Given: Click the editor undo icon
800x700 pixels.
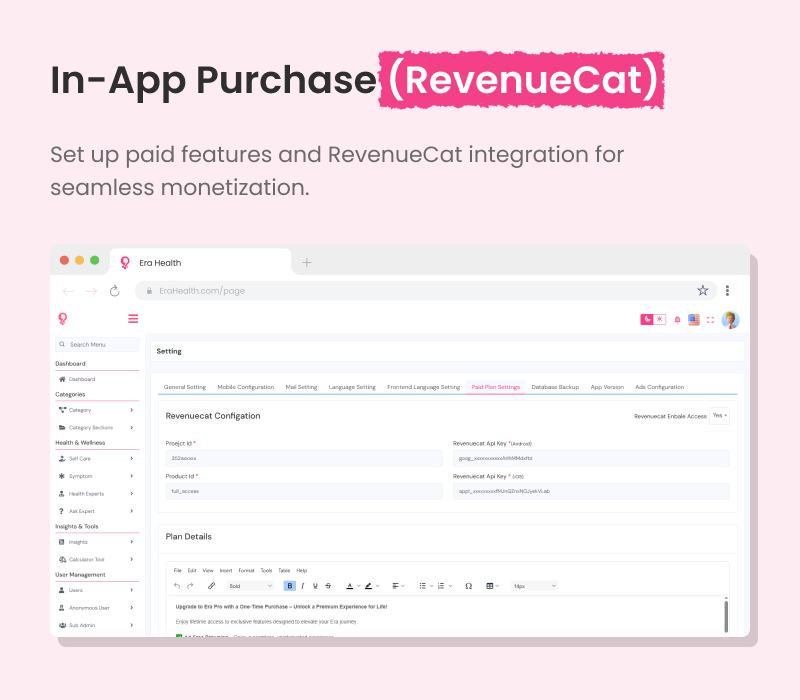Looking at the screenshot, I should click(x=177, y=586).
